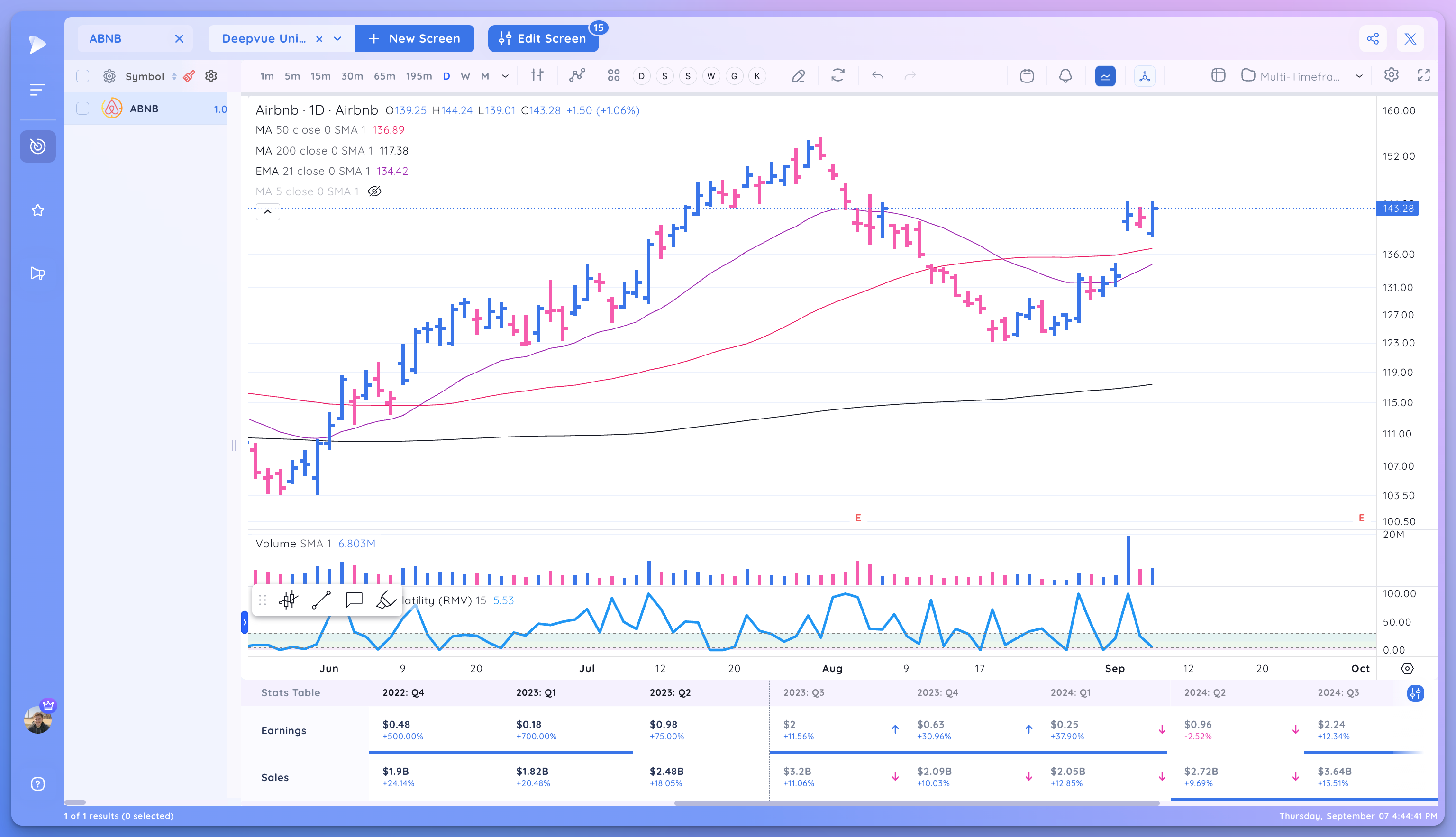
Task: Select the eraser tool icon
Action: click(x=799, y=76)
